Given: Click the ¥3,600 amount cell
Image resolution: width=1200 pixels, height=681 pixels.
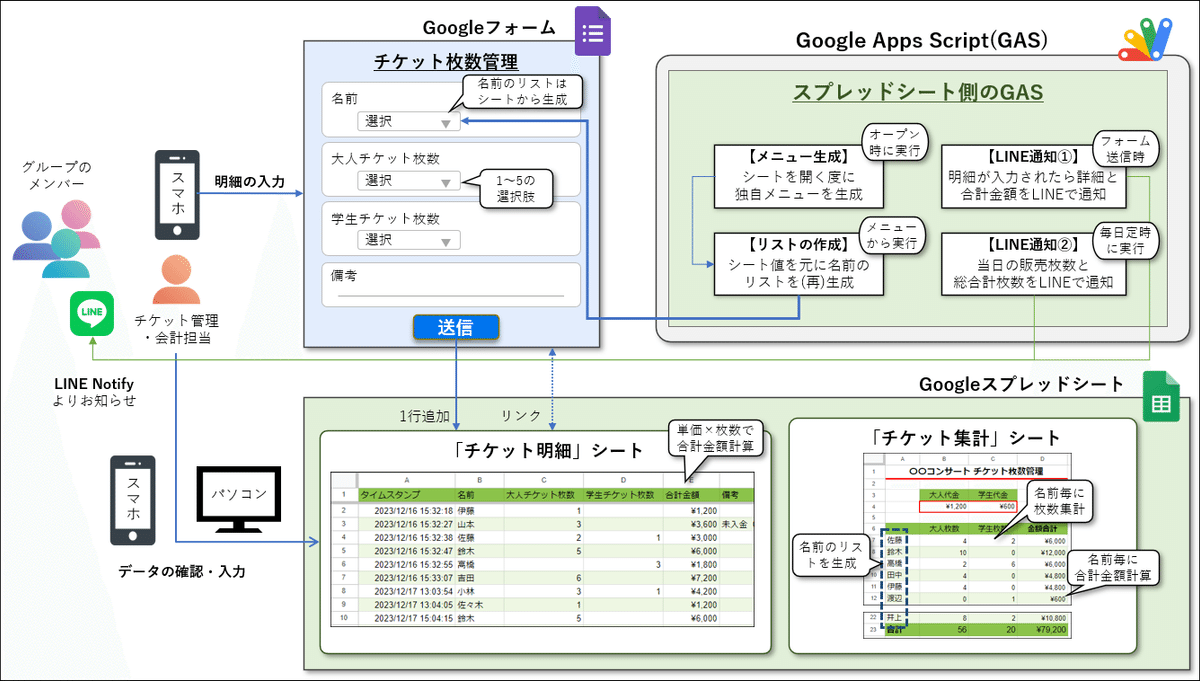Looking at the screenshot, I should (692, 523).
